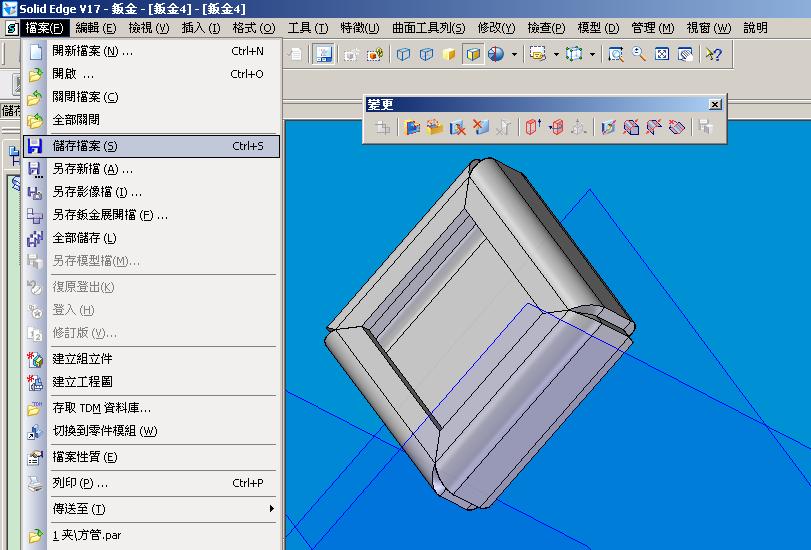Select 全部儲存 (L) menu entry
This screenshot has height=550, width=811.
(151, 238)
